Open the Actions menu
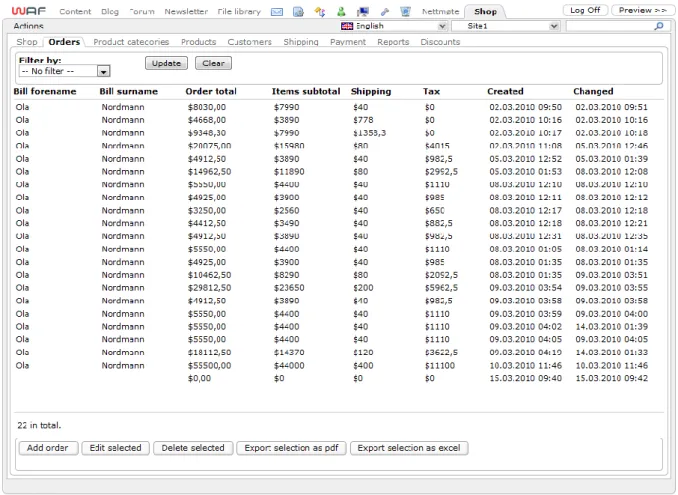Image resolution: width=678 pixels, height=495 pixels. [29, 26]
